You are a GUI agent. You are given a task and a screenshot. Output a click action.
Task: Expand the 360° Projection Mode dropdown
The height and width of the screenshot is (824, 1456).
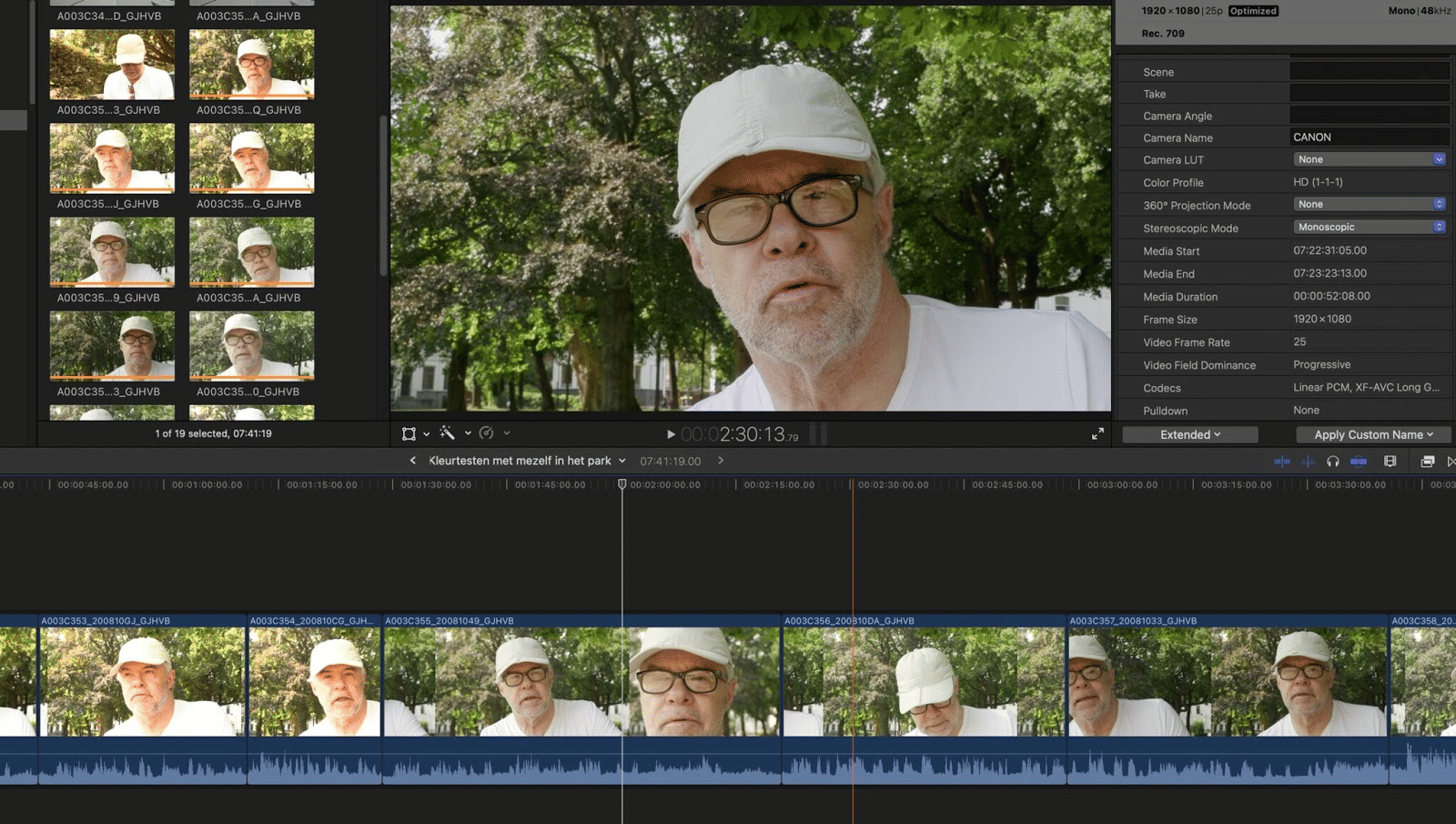(1369, 205)
